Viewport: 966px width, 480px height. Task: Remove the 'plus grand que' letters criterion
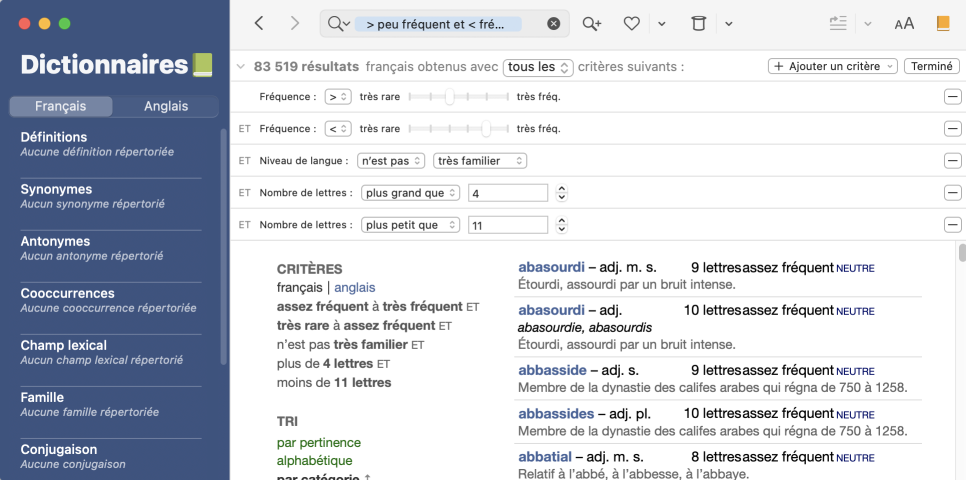[952, 193]
